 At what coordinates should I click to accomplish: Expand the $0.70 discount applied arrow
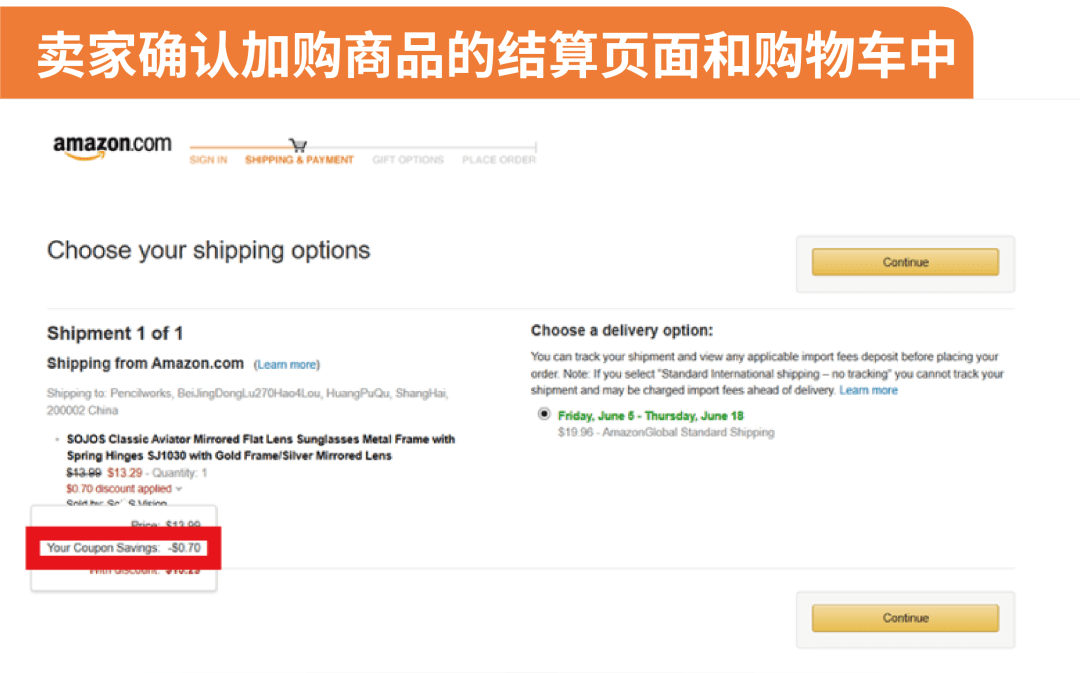[179, 489]
